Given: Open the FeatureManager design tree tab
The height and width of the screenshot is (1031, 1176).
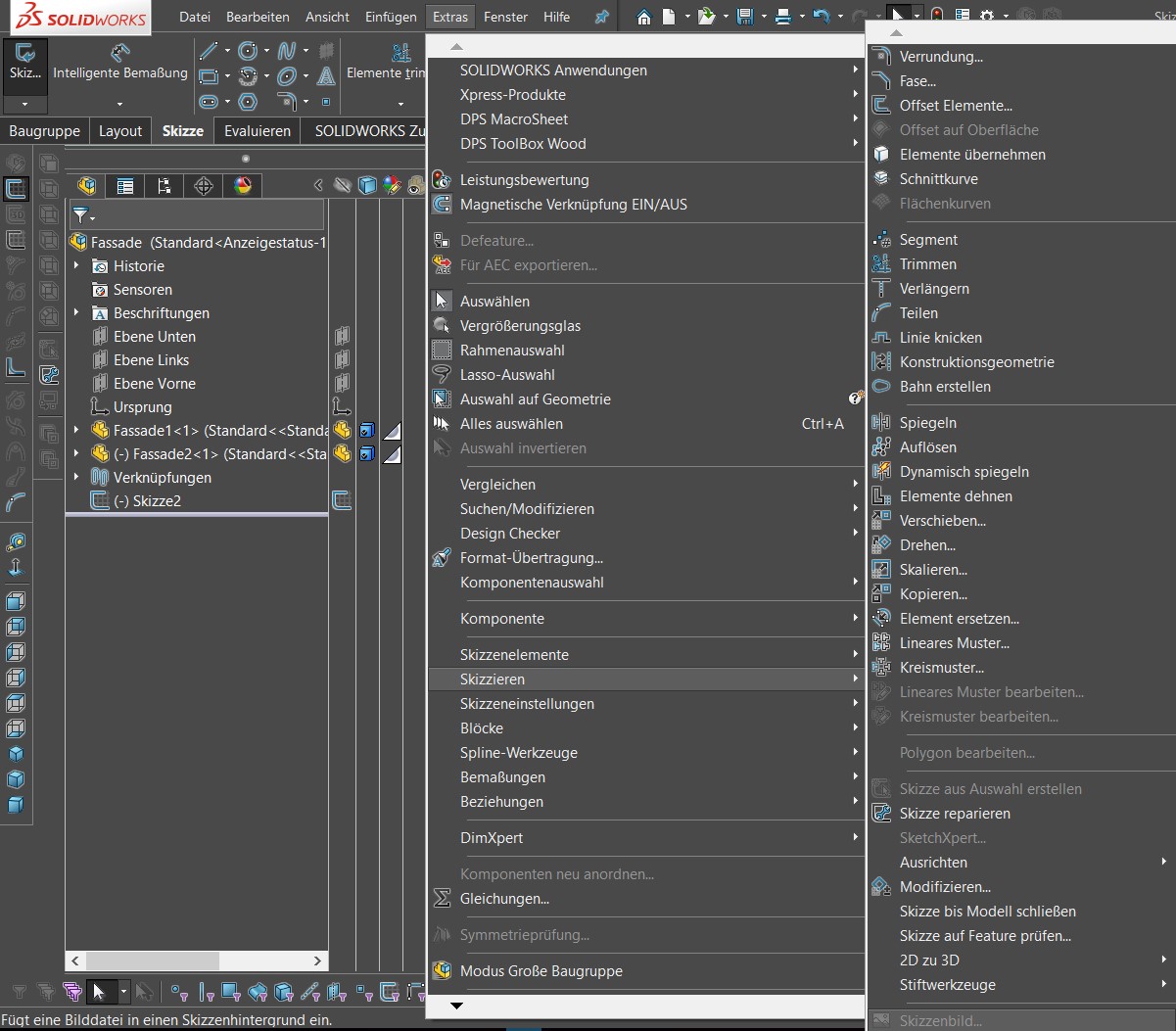Looking at the screenshot, I should click(87, 185).
